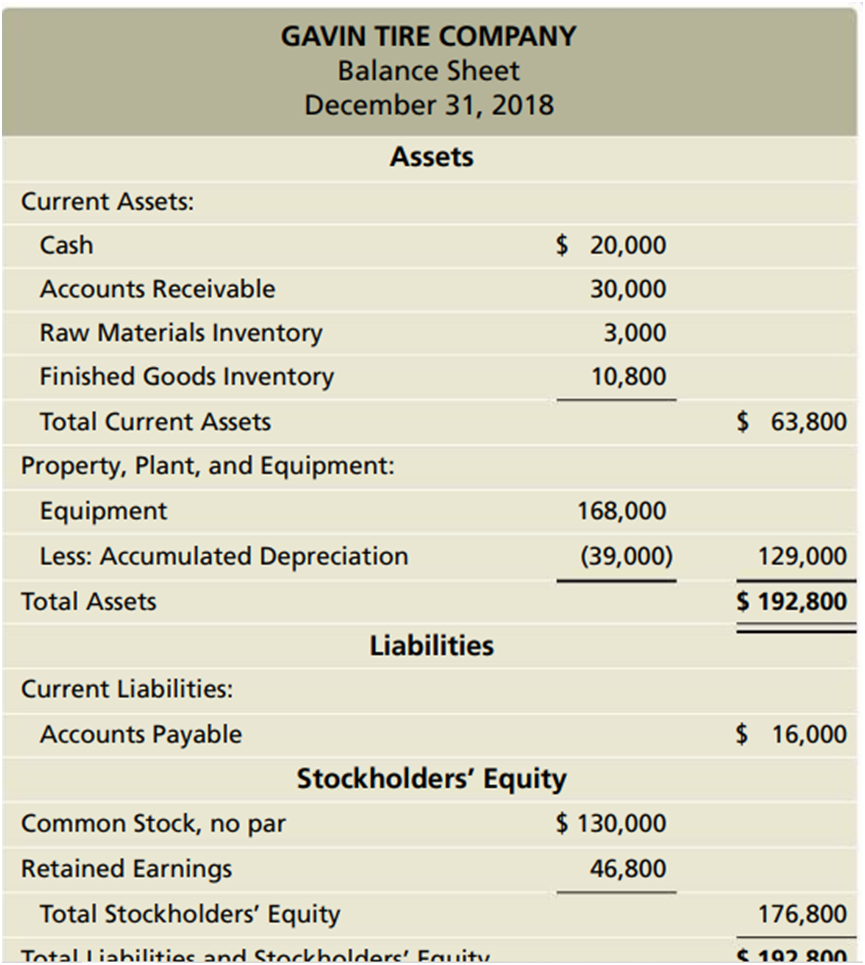Select the Common Stock amount $130,000
Screen dimensions: 865x965
611,824
